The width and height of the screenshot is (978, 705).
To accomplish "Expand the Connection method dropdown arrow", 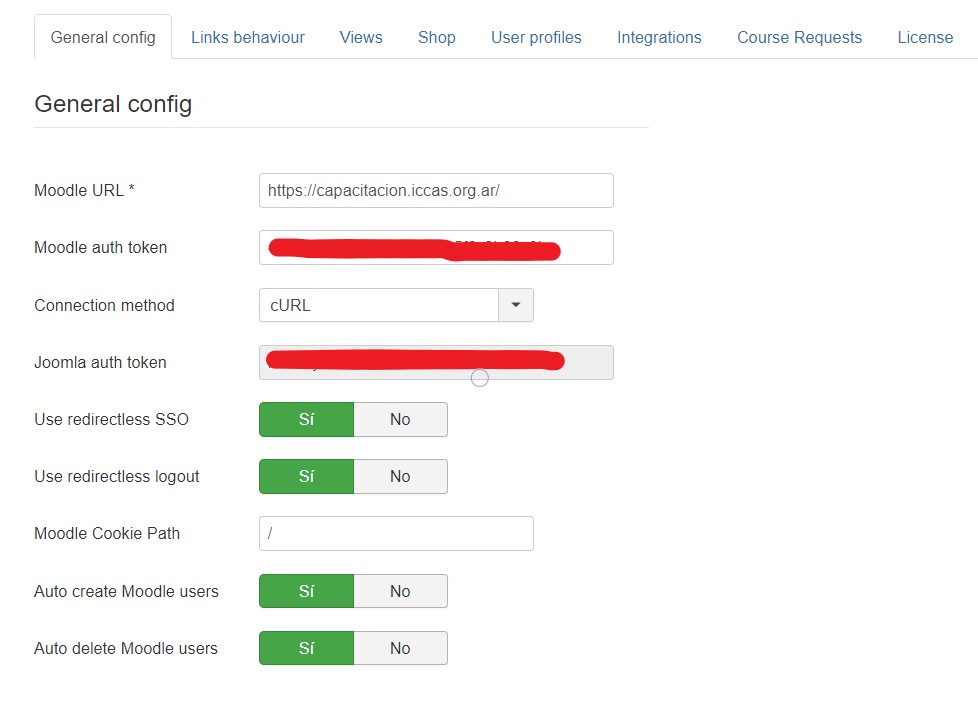I will pyautogui.click(x=516, y=305).
